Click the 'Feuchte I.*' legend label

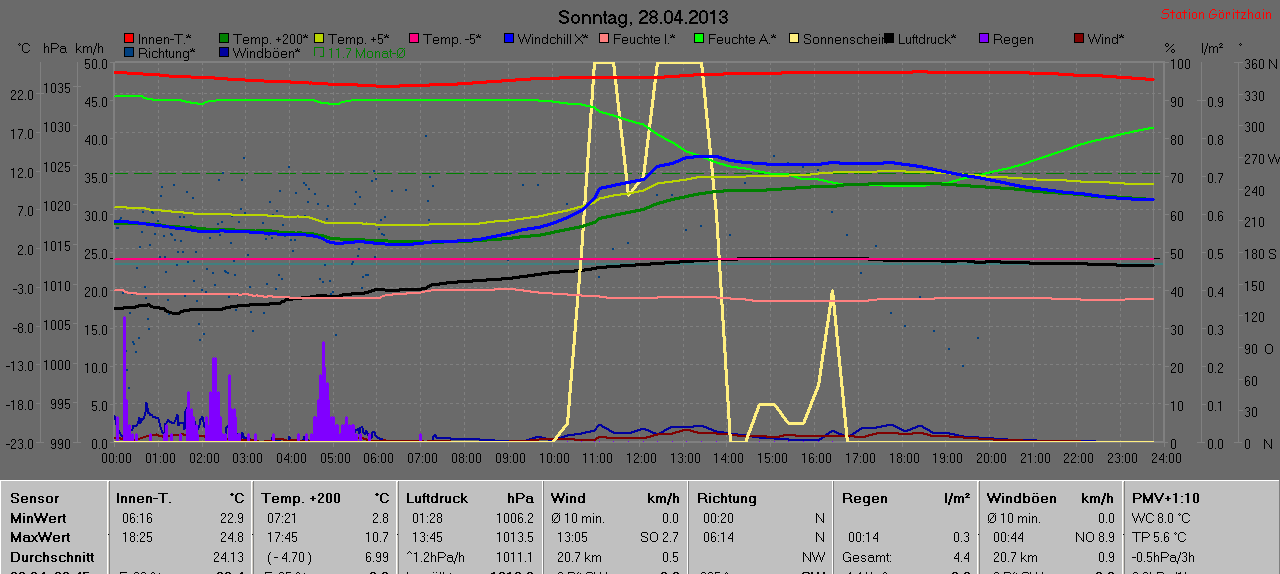pyautogui.click(x=644, y=39)
